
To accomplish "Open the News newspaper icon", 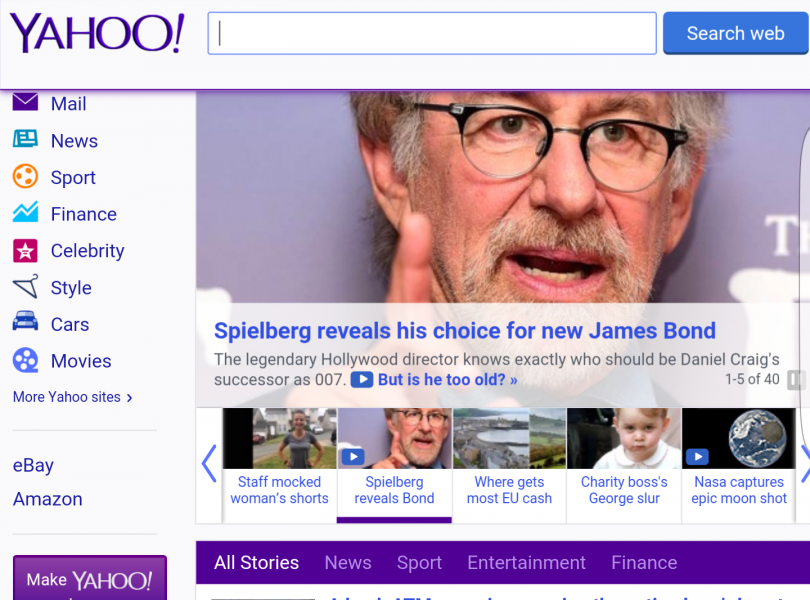I will pyautogui.click(x=25, y=140).
